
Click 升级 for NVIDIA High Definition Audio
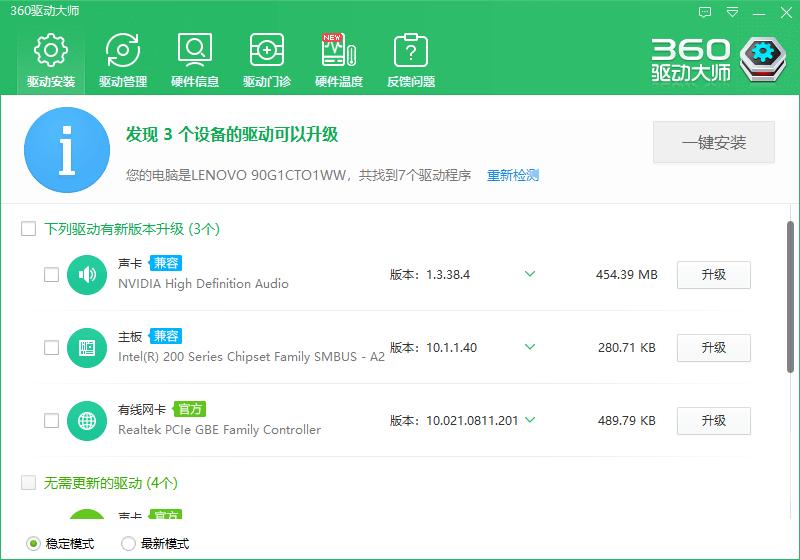click(714, 275)
